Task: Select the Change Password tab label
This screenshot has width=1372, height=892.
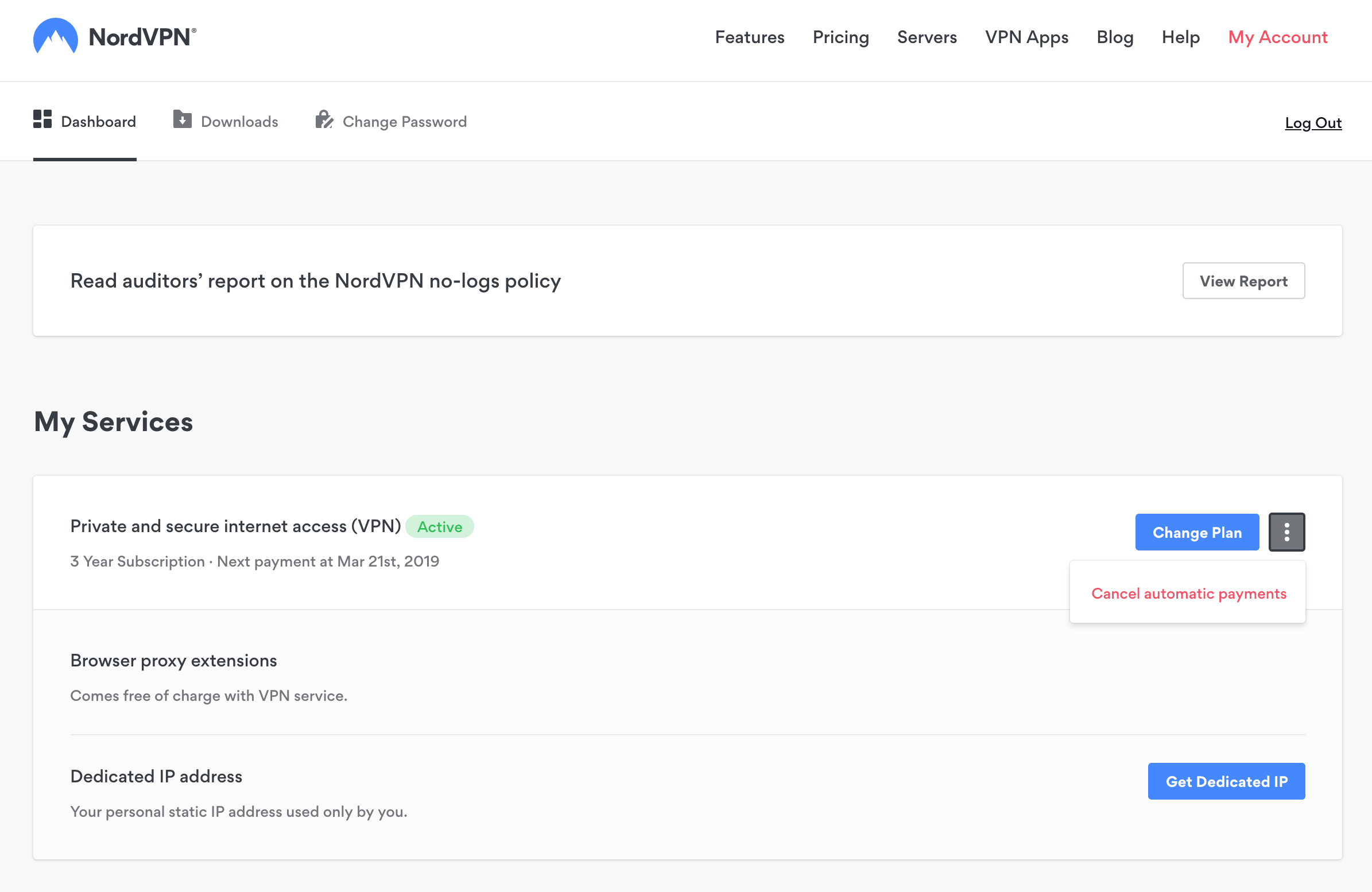Action: [x=404, y=122]
